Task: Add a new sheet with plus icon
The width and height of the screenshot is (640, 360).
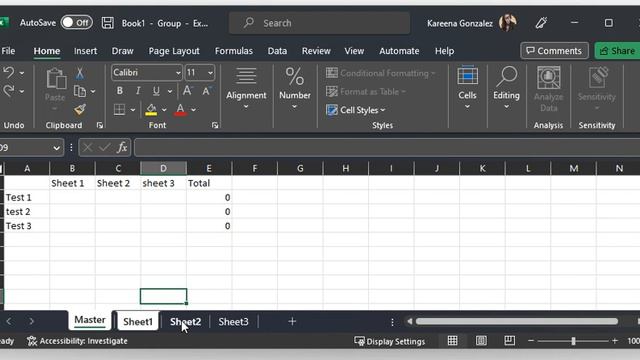Action: tap(292, 322)
